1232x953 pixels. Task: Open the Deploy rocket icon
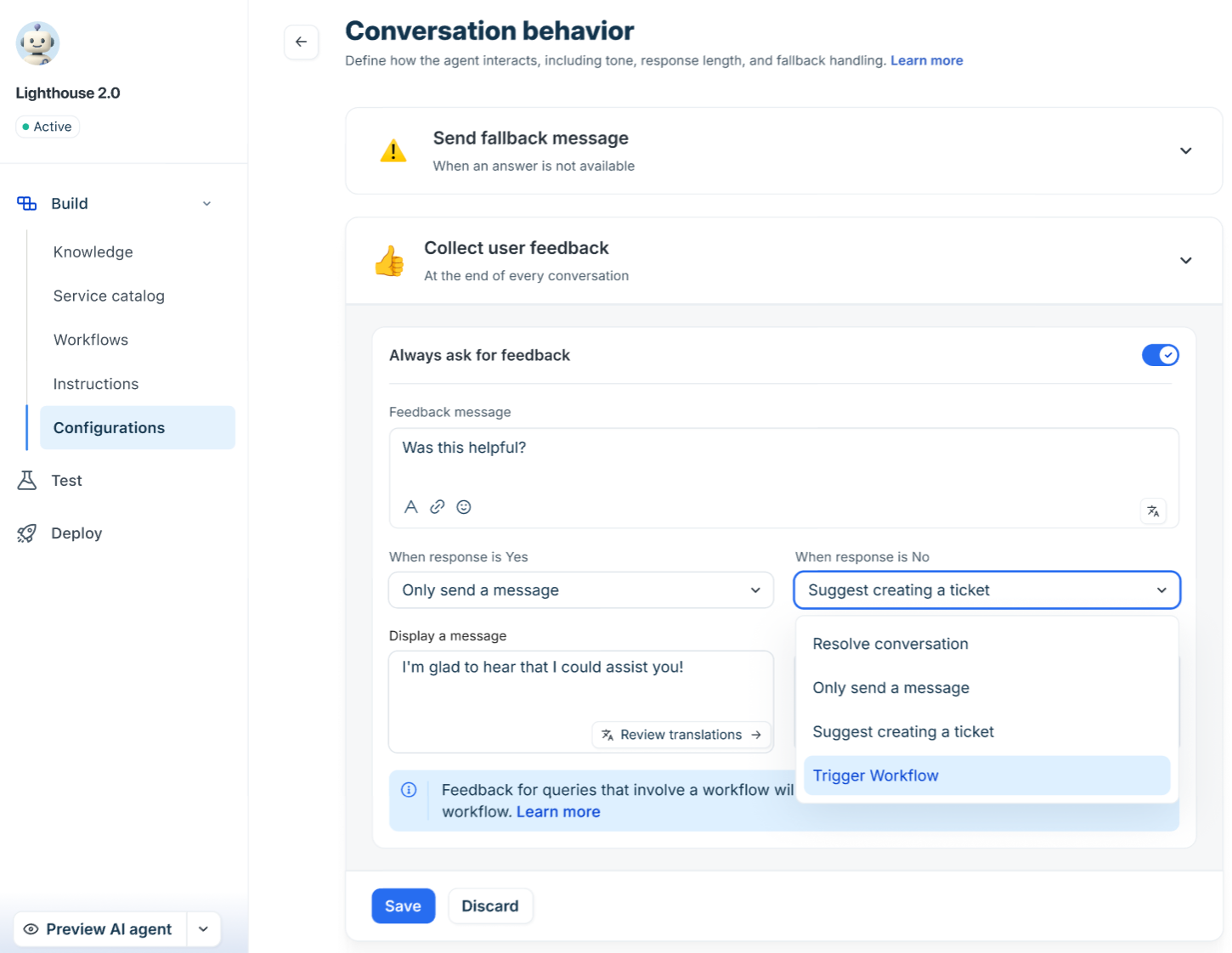coord(27,533)
